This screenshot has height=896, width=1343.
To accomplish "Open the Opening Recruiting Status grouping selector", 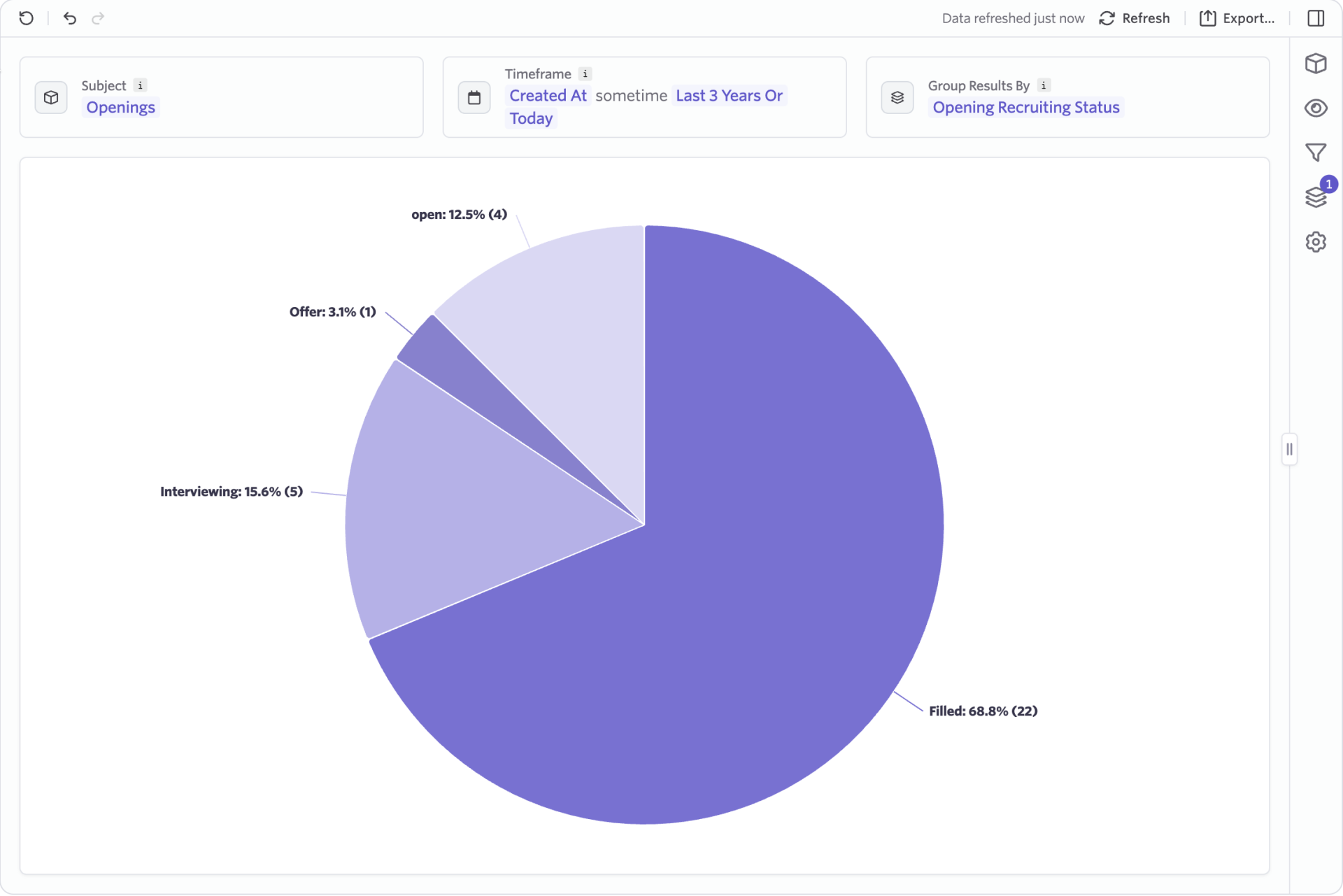I will point(1025,107).
